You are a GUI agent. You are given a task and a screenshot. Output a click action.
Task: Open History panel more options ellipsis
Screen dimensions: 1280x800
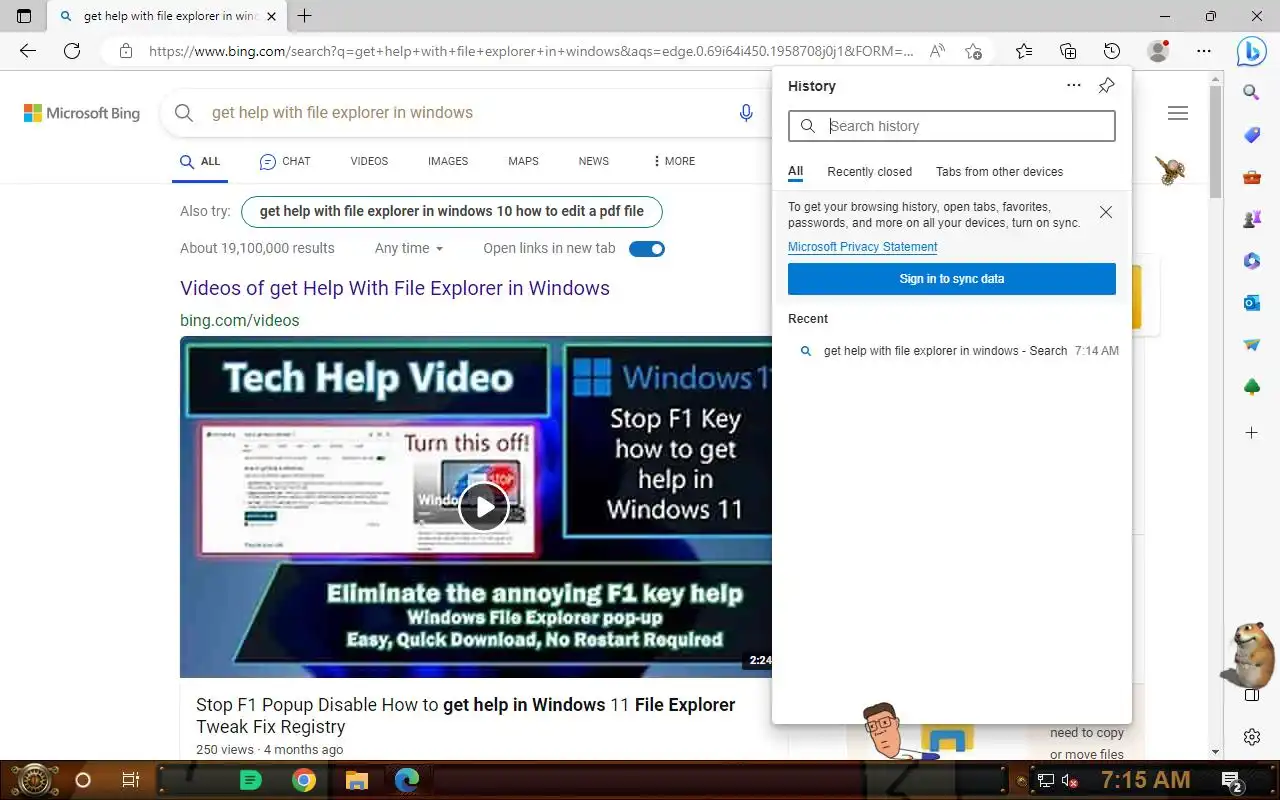point(1074,86)
